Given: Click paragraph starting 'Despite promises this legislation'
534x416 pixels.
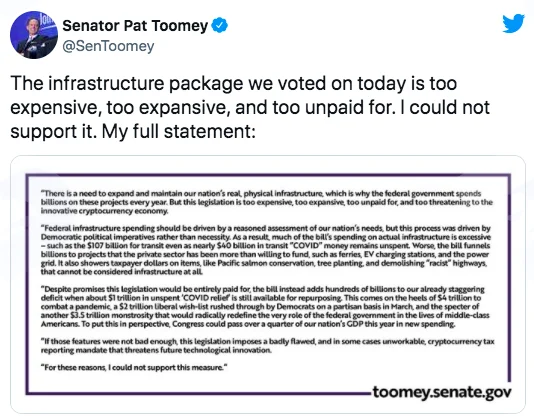Looking at the screenshot, I should [265, 306].
